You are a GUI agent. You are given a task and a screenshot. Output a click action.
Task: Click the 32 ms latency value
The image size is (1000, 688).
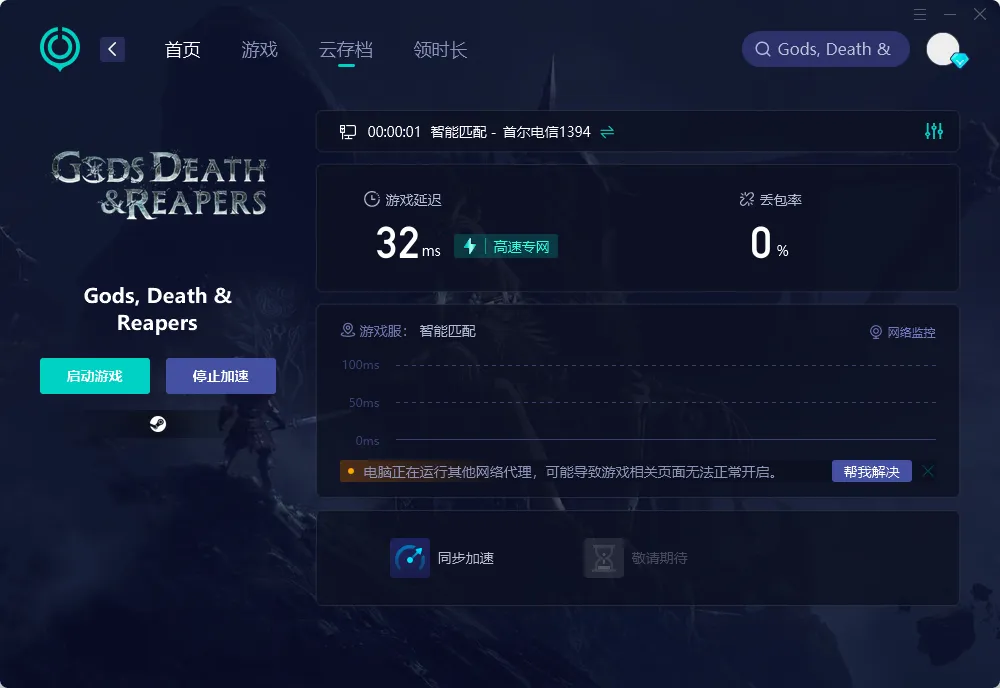tap(408, 243)
